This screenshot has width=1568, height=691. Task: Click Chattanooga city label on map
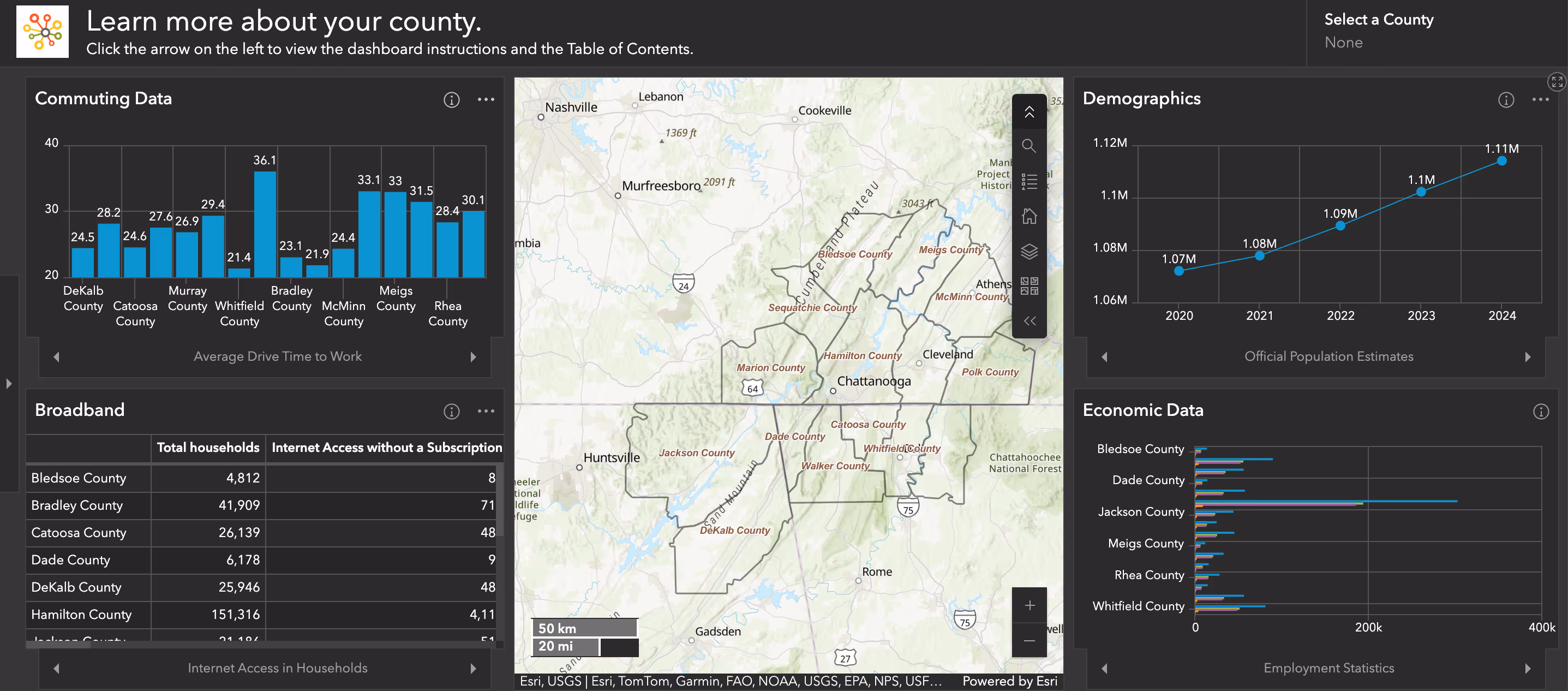point(873,381)
